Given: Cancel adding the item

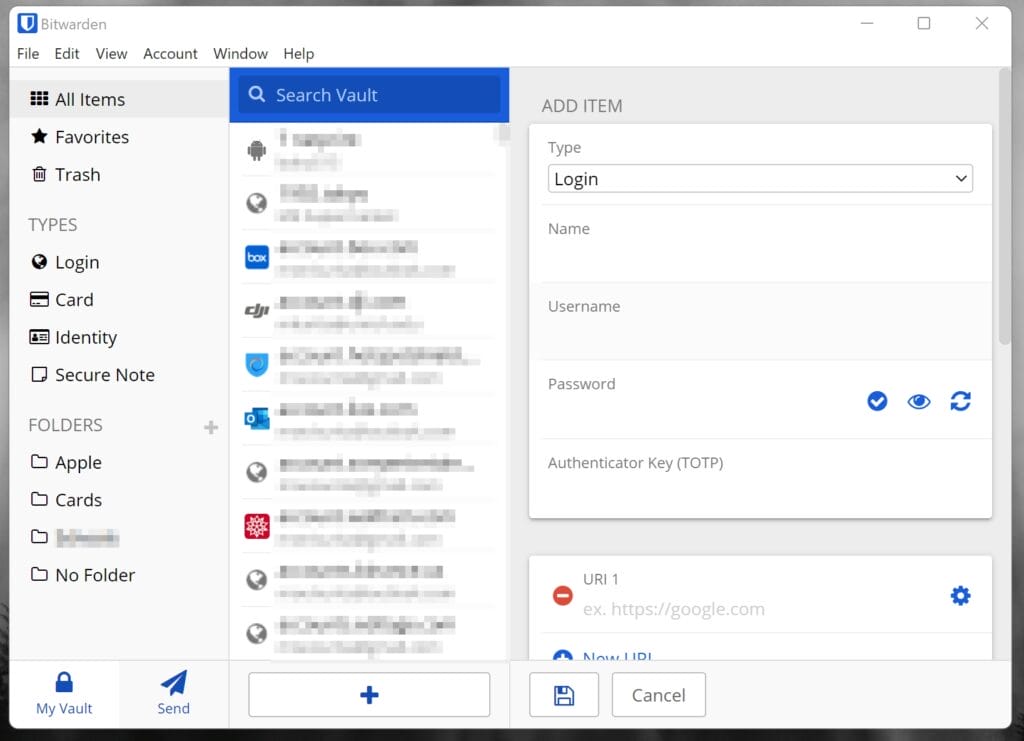Looking at the screenshot, I should pos(658,695).
